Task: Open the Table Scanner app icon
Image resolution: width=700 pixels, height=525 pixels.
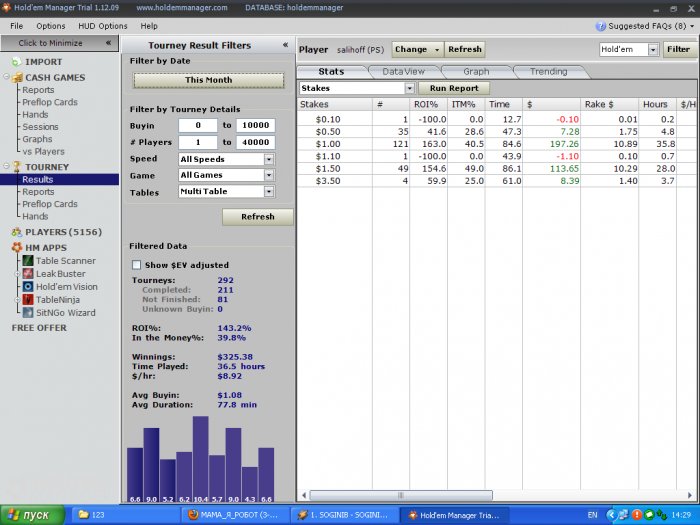Action: point(28,261)
